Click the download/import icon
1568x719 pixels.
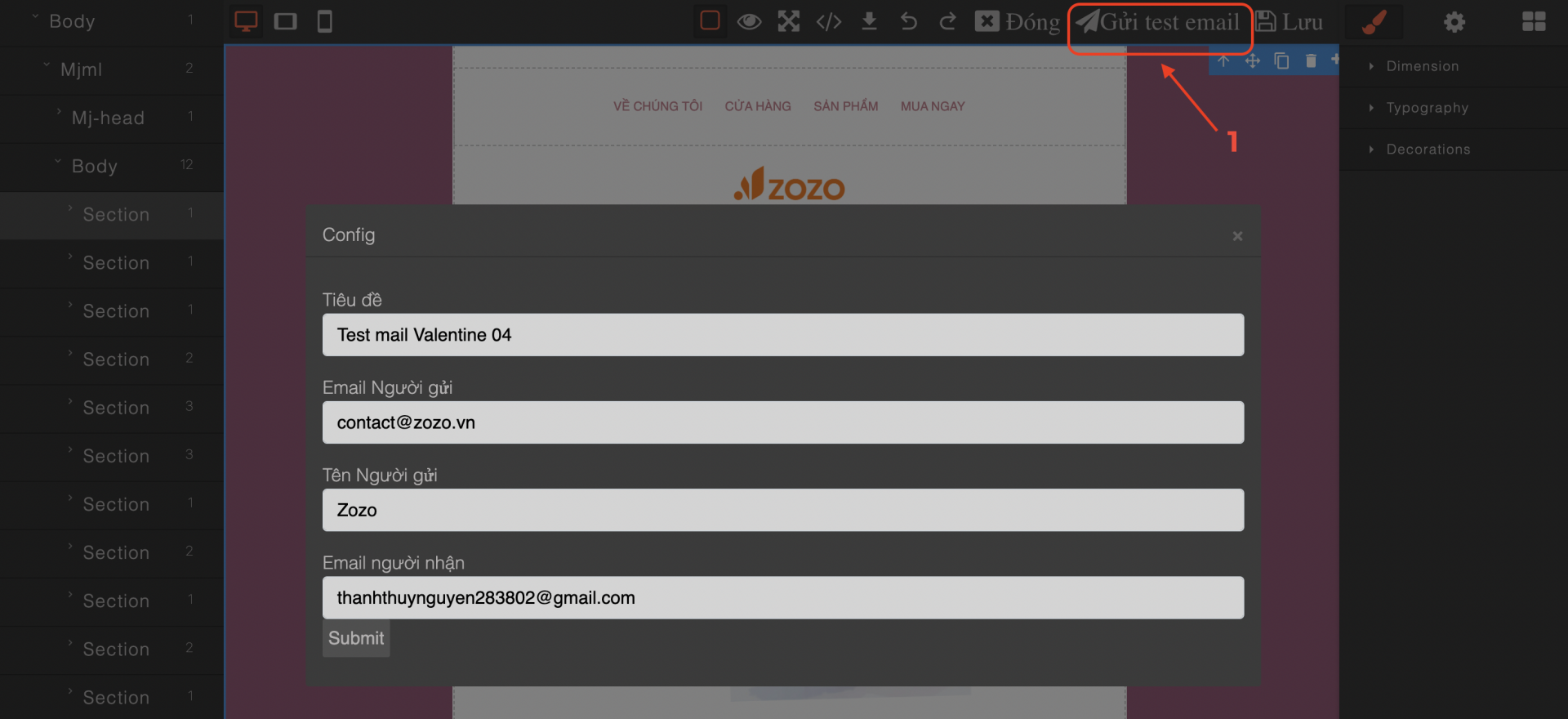click(x=869, y=21)
